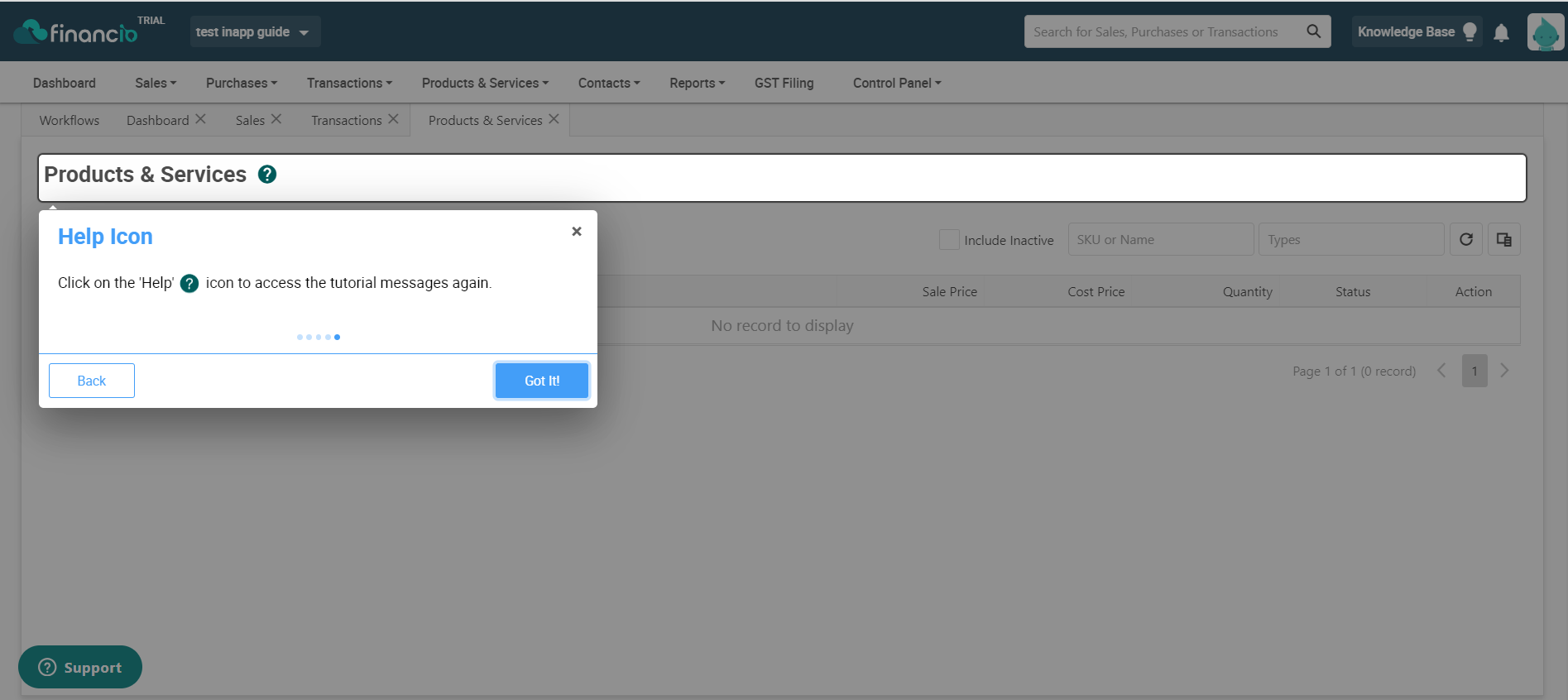Switch to the Transactions tab
This screenshot has height=700, width=1568.
[x=346, y=120]
